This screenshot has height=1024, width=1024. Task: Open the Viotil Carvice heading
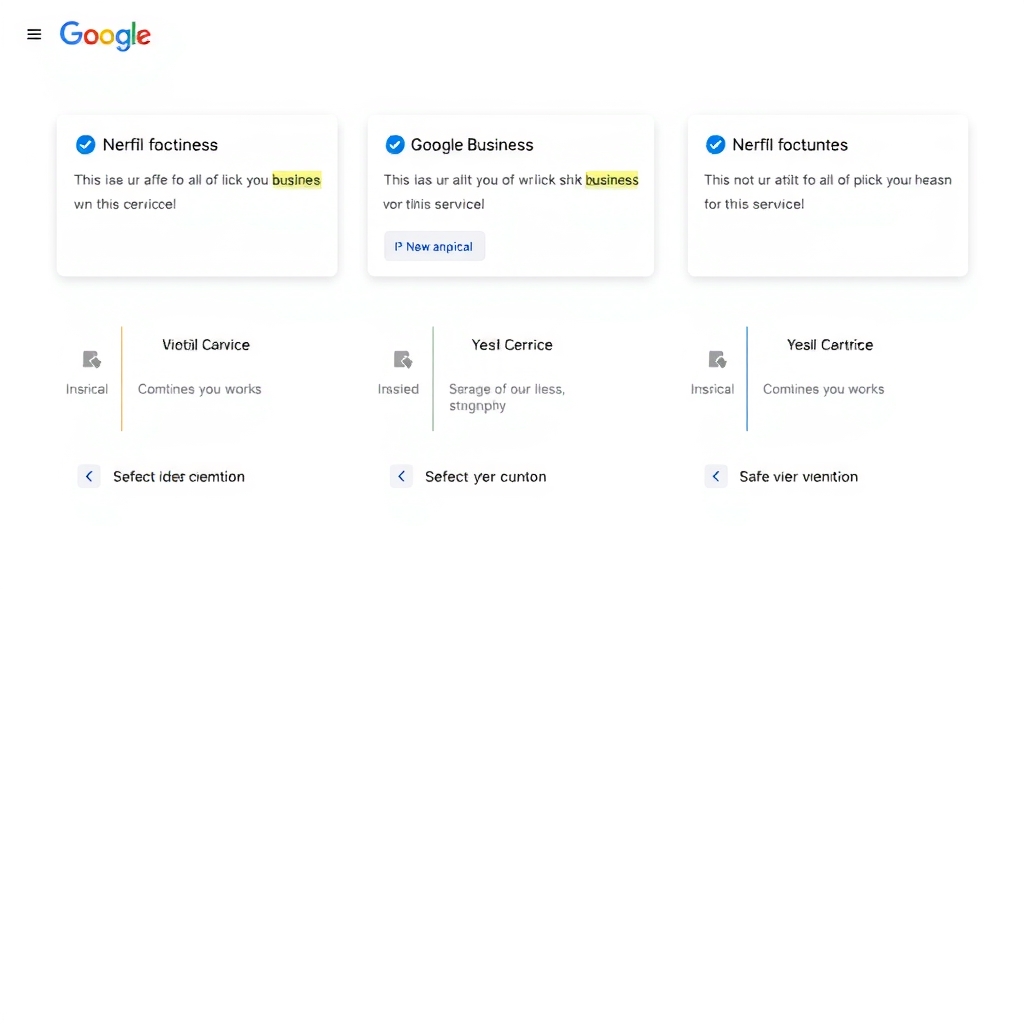(x=206, y=345)
